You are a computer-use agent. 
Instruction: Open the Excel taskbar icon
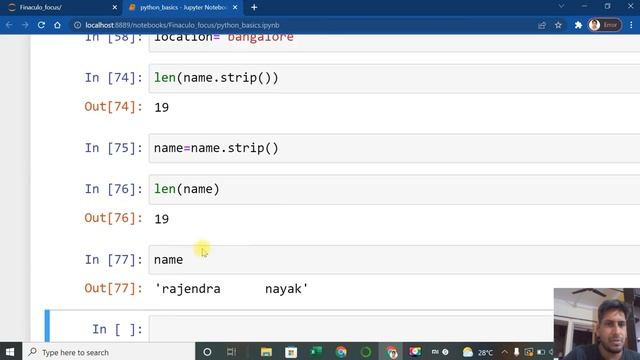point(316,352)
